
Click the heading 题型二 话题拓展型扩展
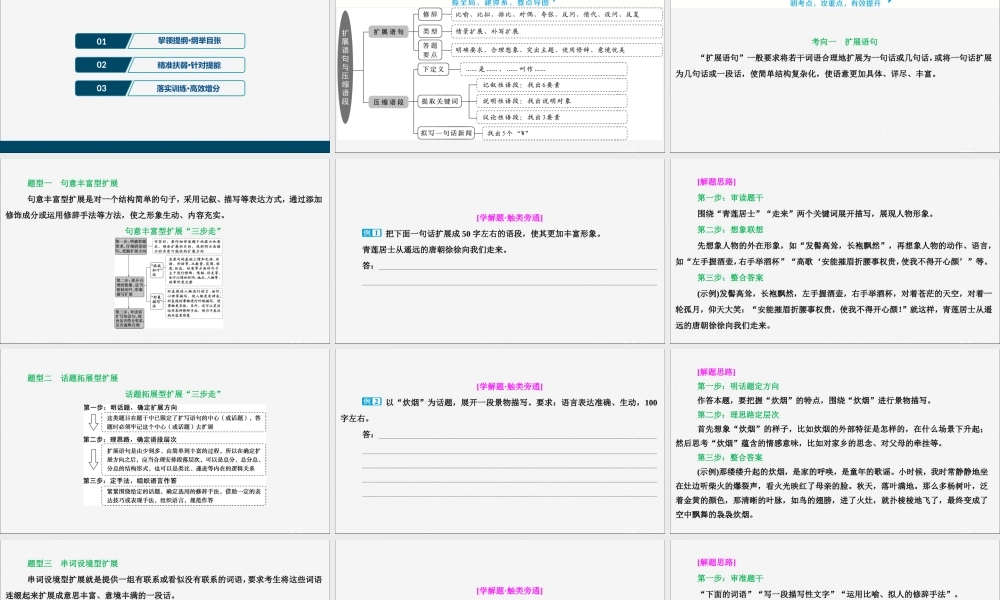73,378
